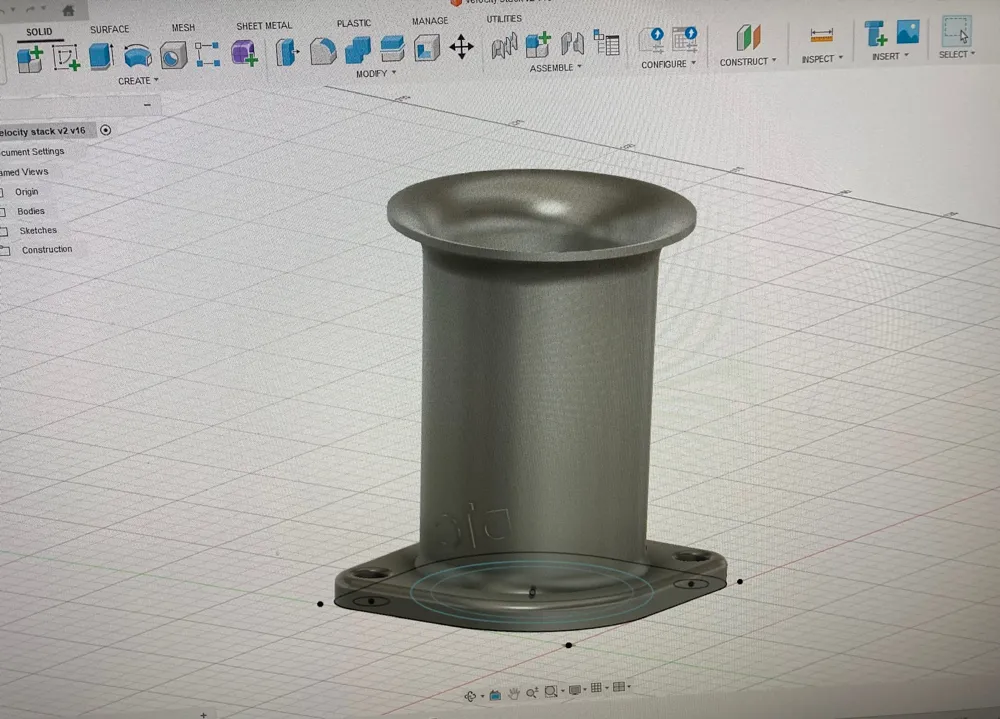Click the Viewports layout icon

click(618, 686)
